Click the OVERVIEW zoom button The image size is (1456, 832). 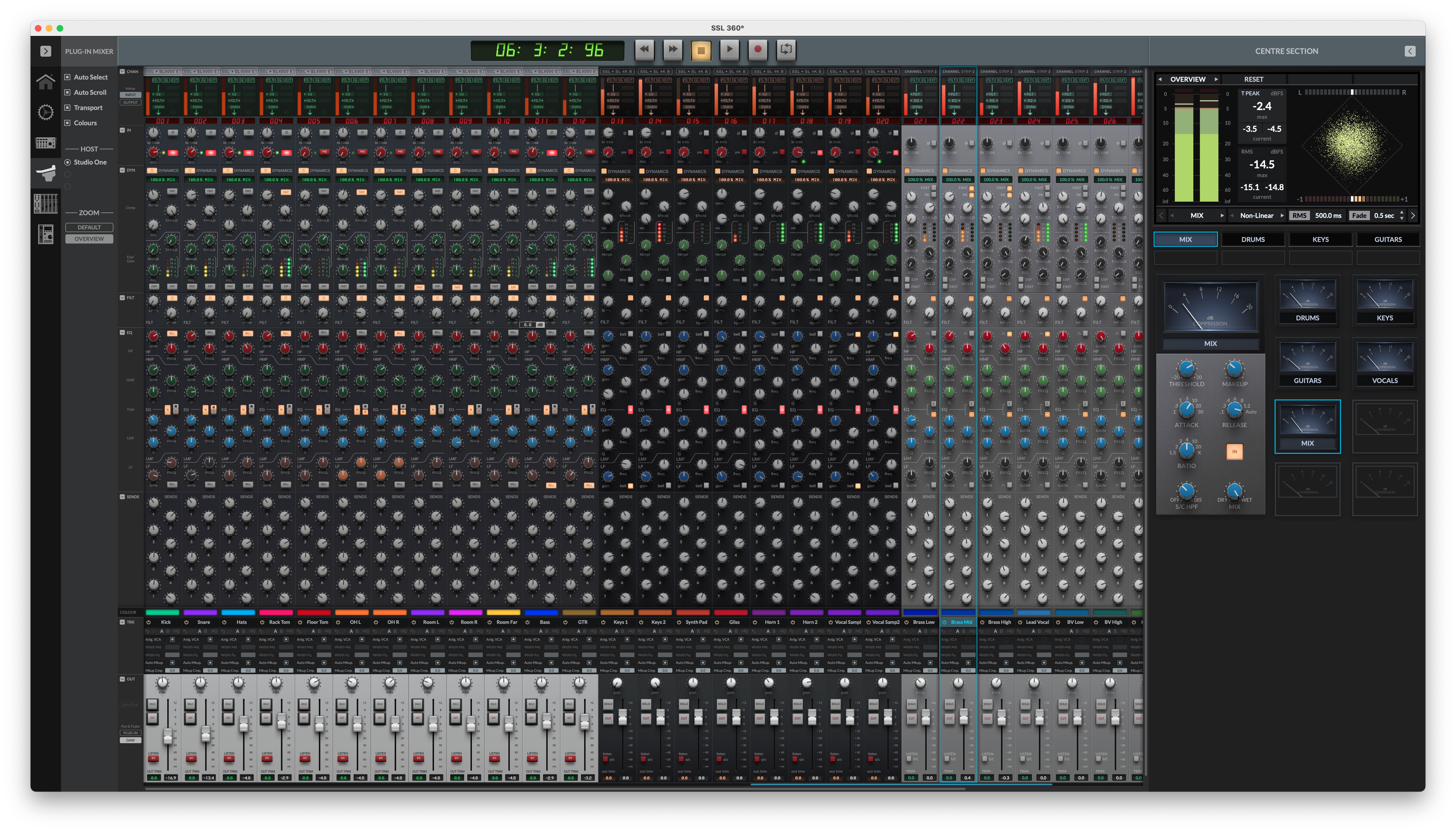click(x=89, y=239)
